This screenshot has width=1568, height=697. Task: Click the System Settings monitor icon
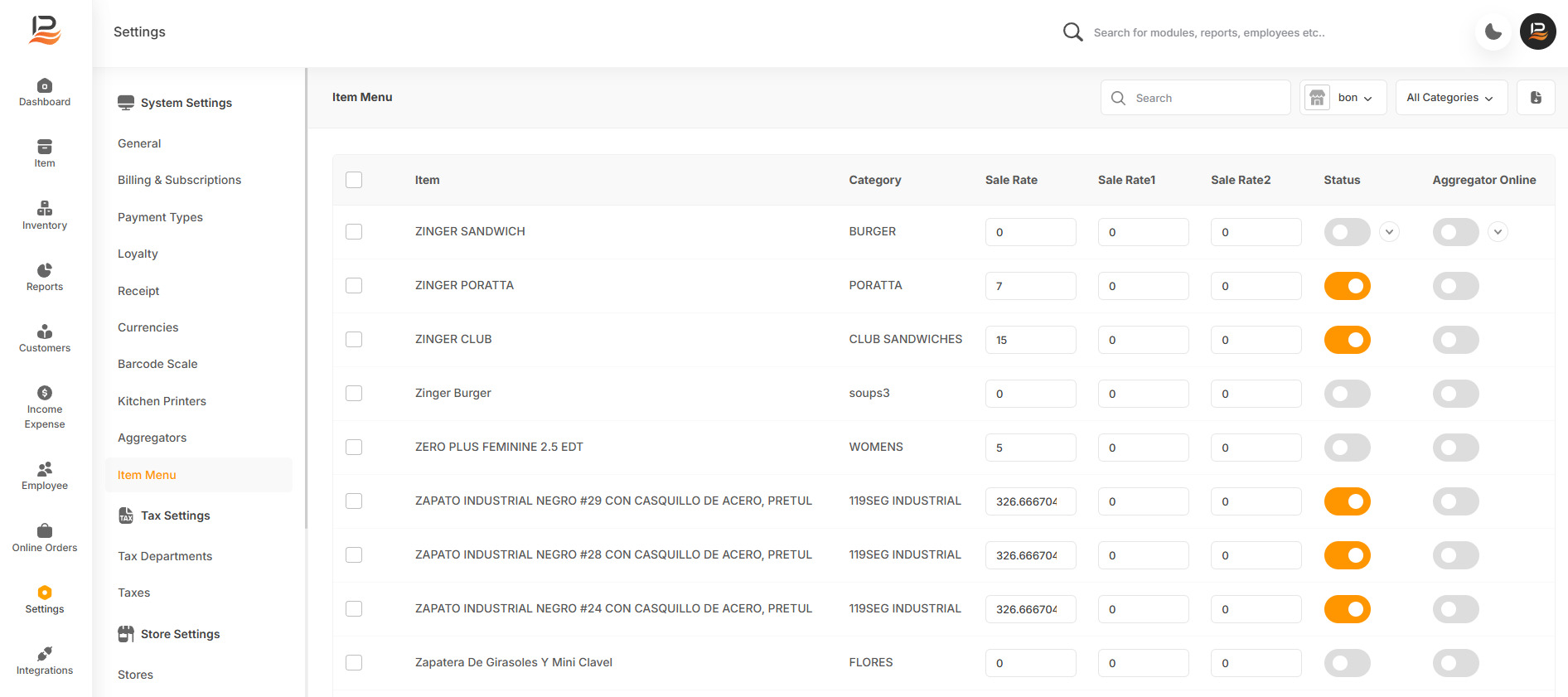pyautogui.click(x=126, y=103)
